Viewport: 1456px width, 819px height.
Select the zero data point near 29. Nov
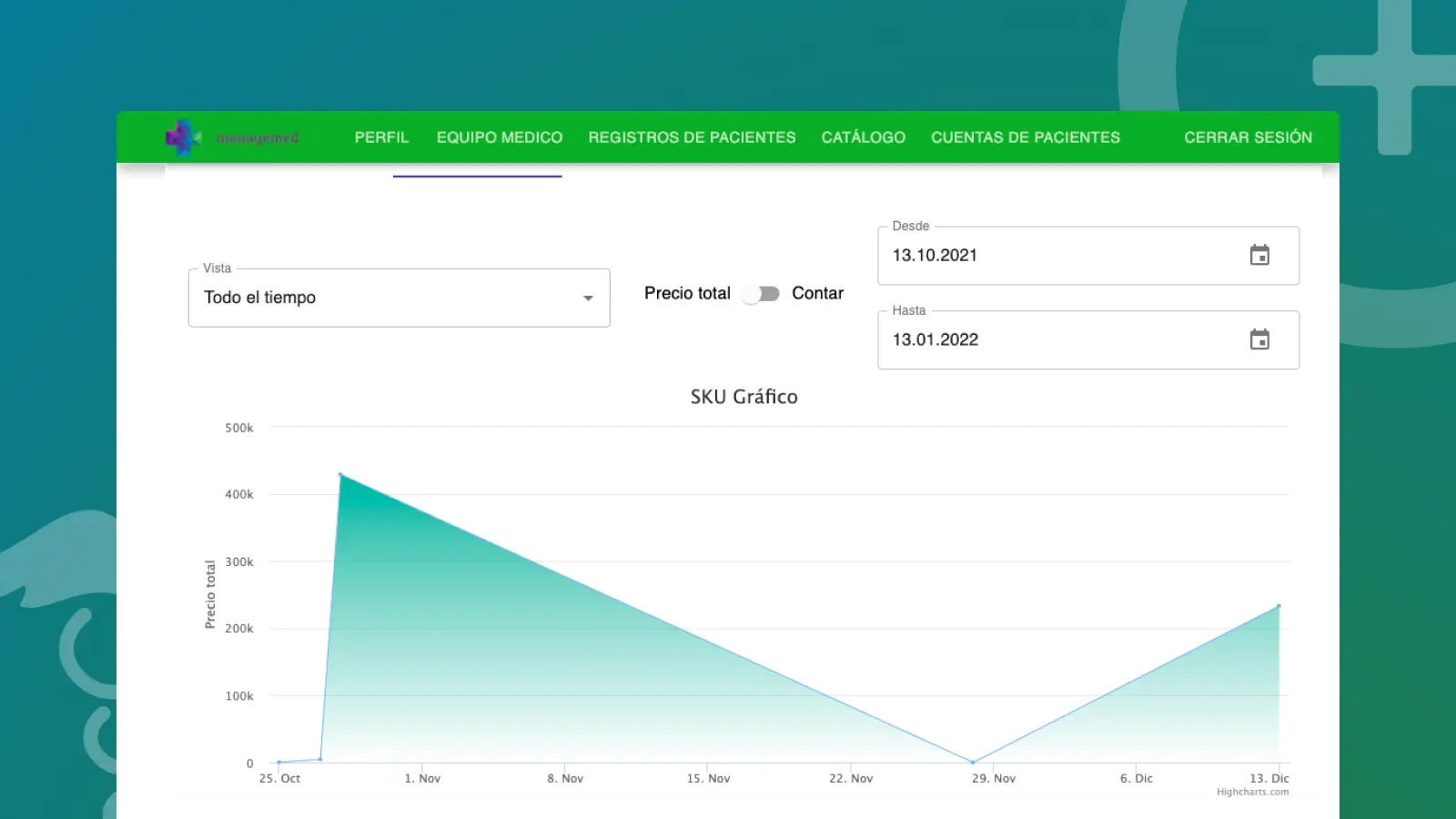973,763
